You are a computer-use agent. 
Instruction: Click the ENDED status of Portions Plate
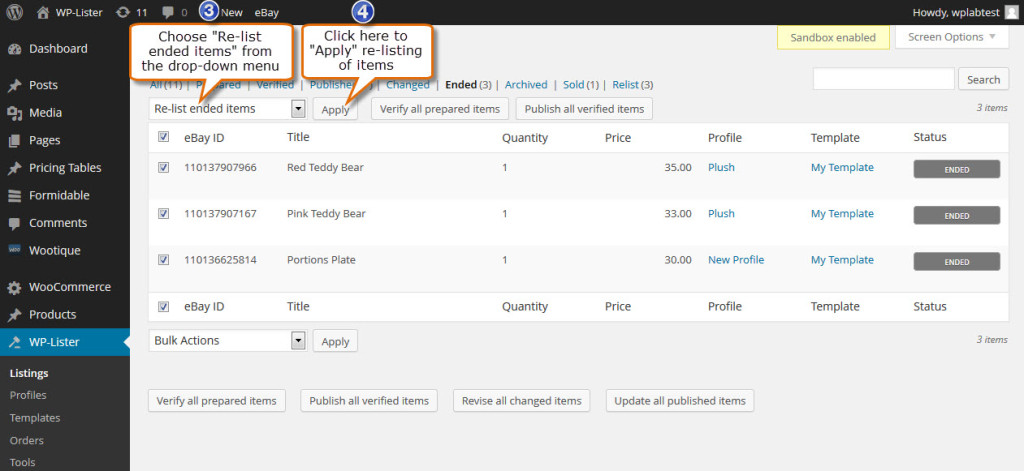(957, 261)
